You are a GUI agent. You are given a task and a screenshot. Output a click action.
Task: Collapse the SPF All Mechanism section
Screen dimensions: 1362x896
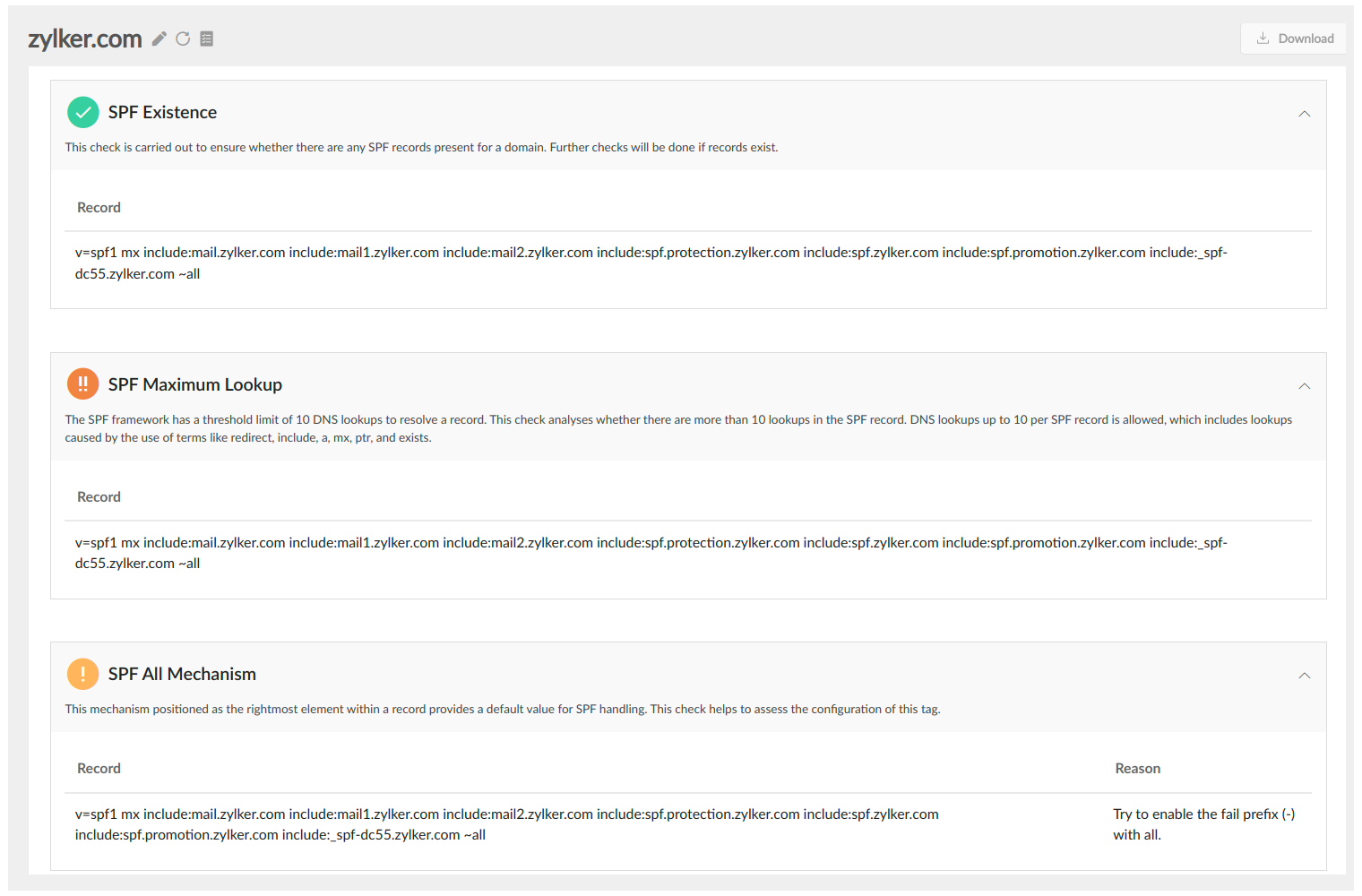pyautogui.click(x=1305, y=676)
